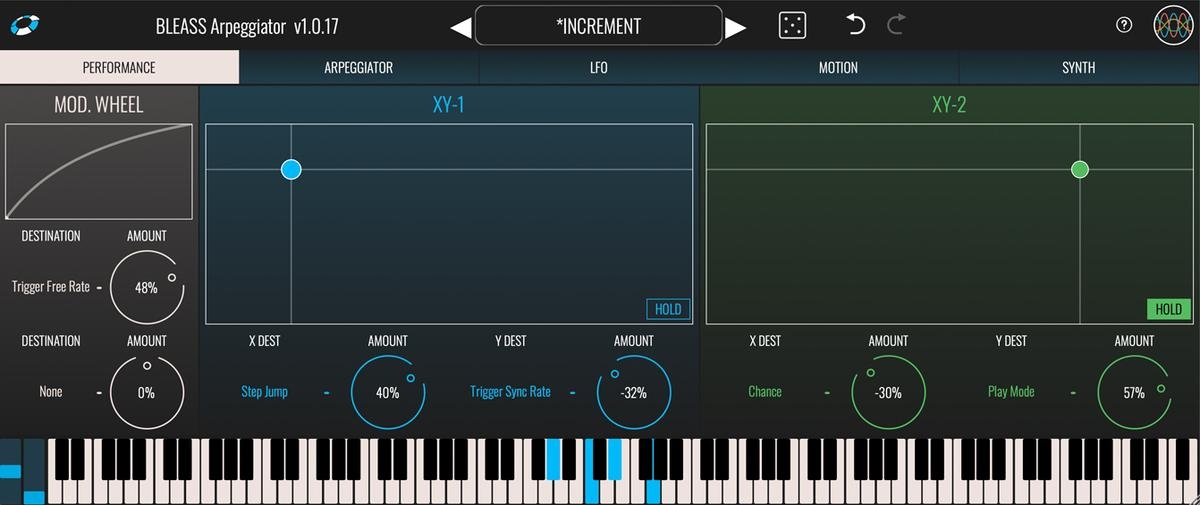Click the redo arrow icon
The height and width of the screenshot is (505, 1200).
coord(895,25)
